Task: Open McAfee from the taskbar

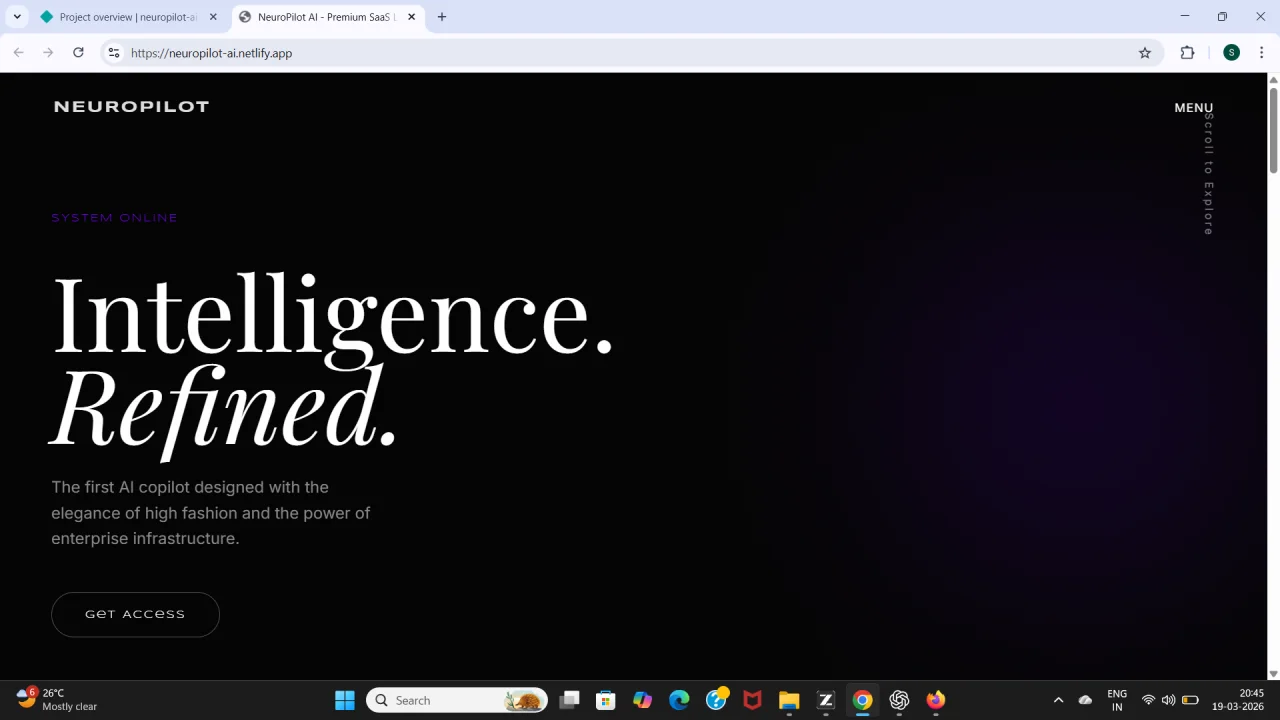Action: [x=752, y=700]
